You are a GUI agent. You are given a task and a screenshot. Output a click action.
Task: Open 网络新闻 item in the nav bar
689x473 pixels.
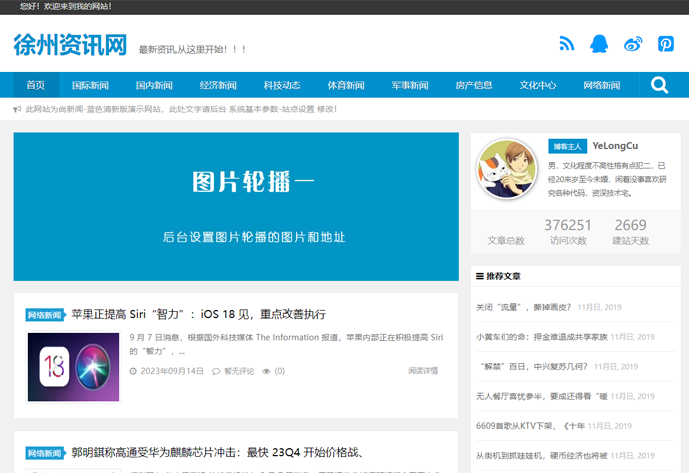click(602, 85)
